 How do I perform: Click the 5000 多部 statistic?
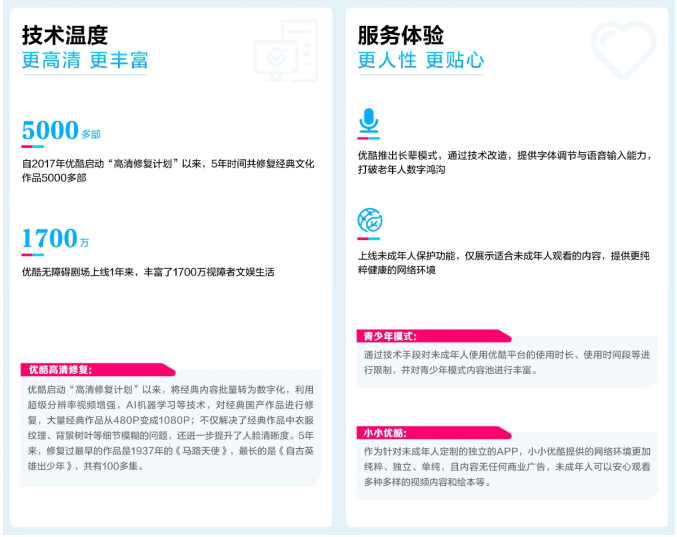pyautogui.click(x=61, y=131)
